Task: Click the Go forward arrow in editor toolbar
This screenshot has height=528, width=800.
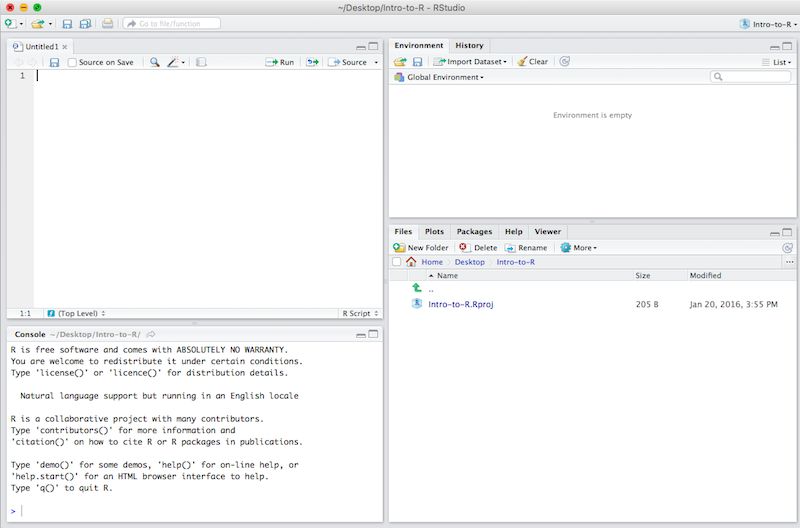Action: point(33,62)
